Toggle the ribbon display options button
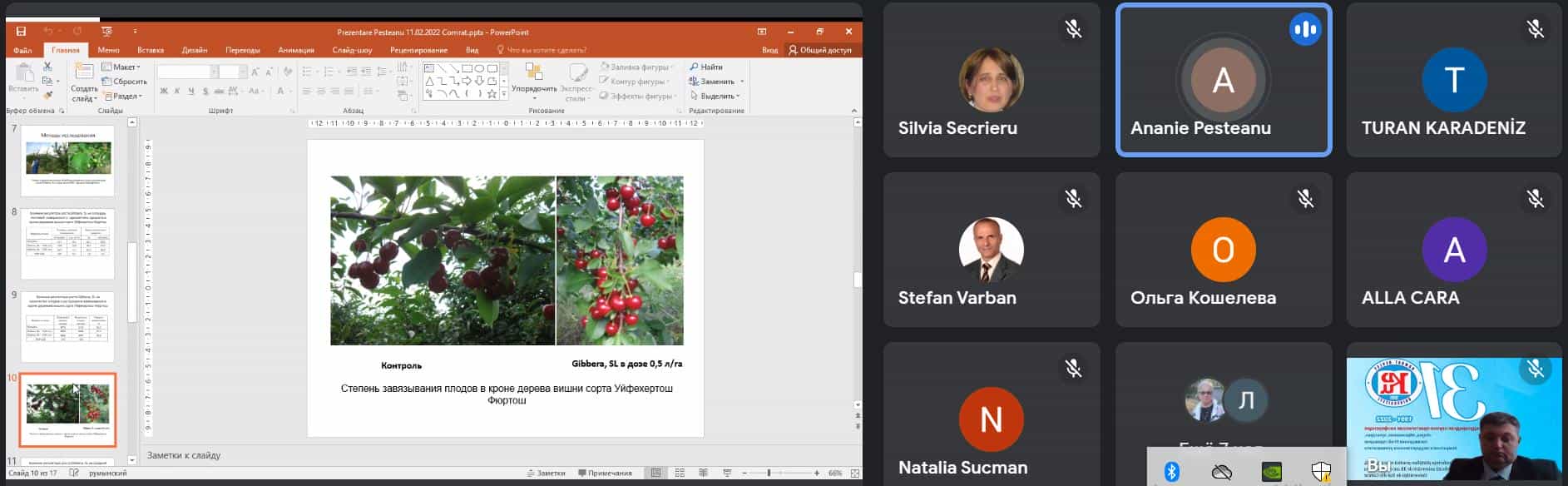 [761, 32]
